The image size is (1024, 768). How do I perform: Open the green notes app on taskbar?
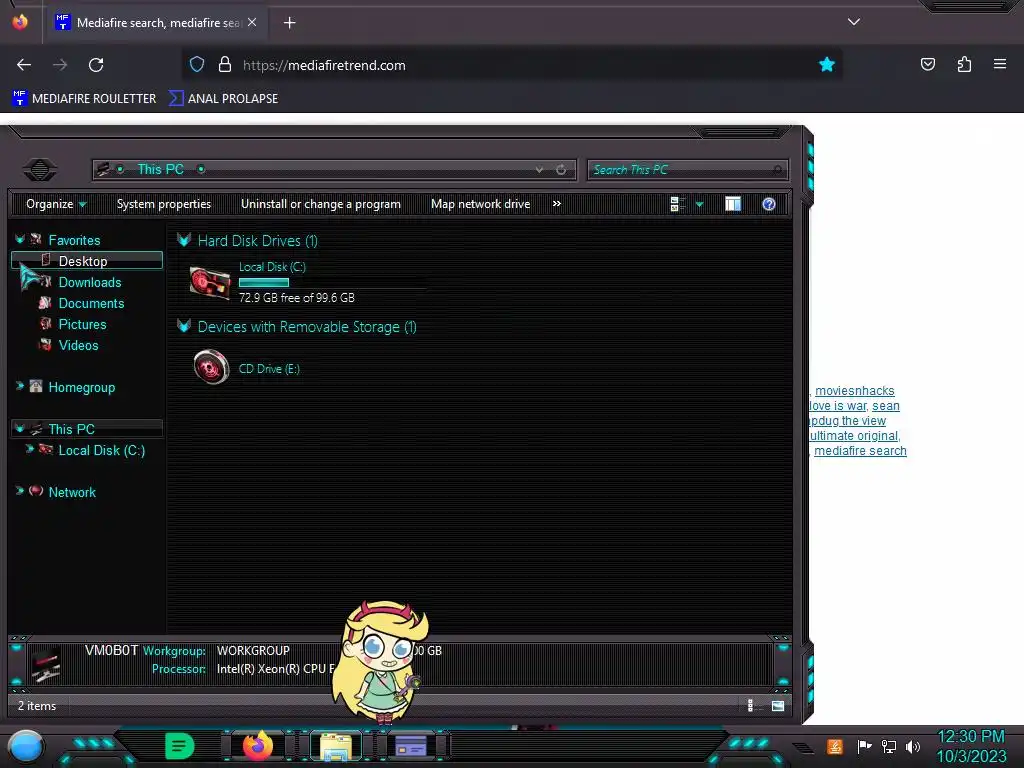[180, 746]
